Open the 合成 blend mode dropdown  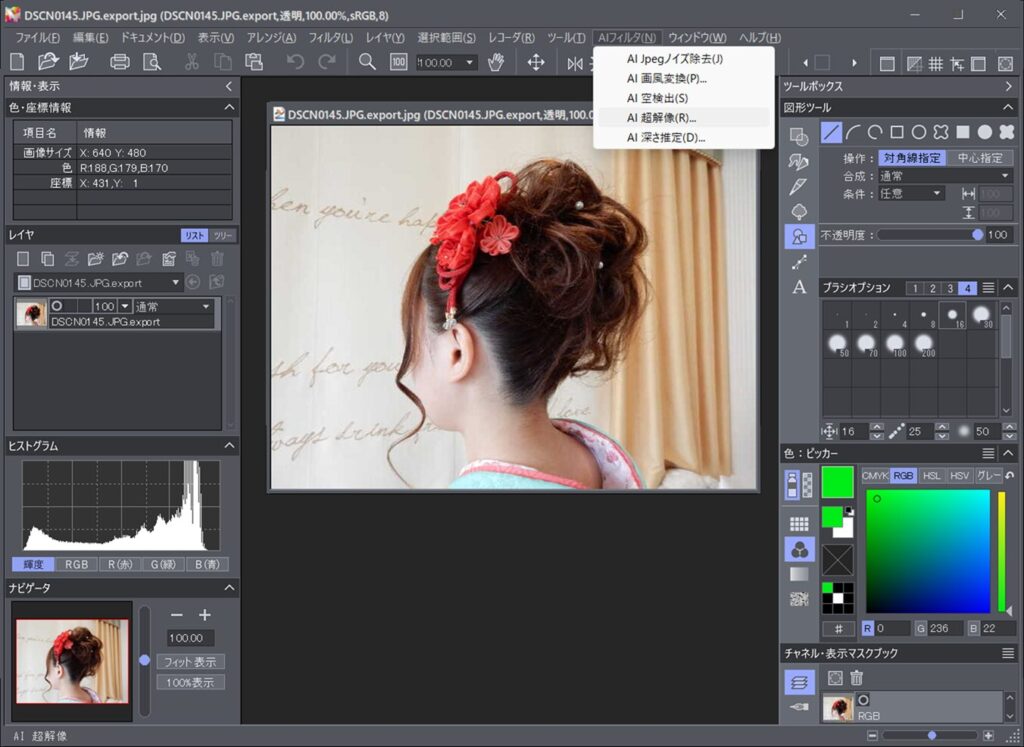944,176
